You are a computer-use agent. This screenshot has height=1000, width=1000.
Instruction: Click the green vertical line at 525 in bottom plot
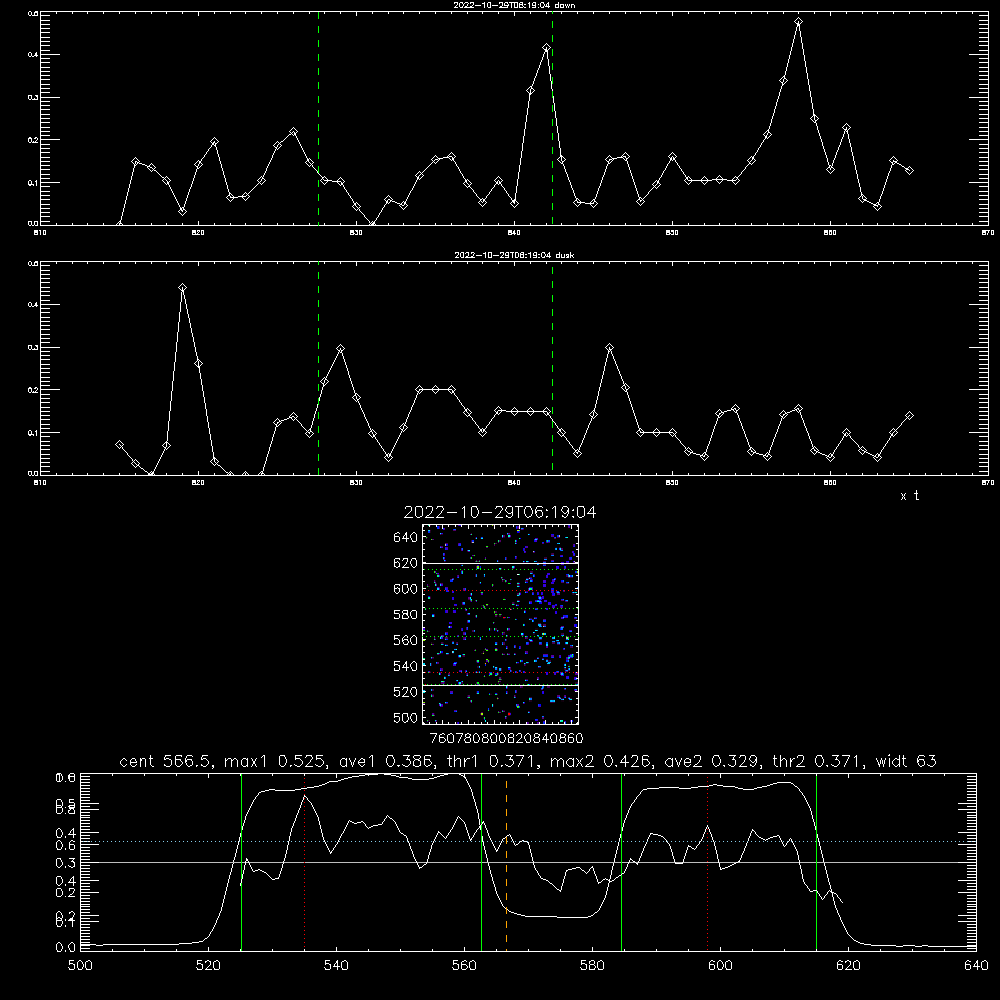click(242, 861)
